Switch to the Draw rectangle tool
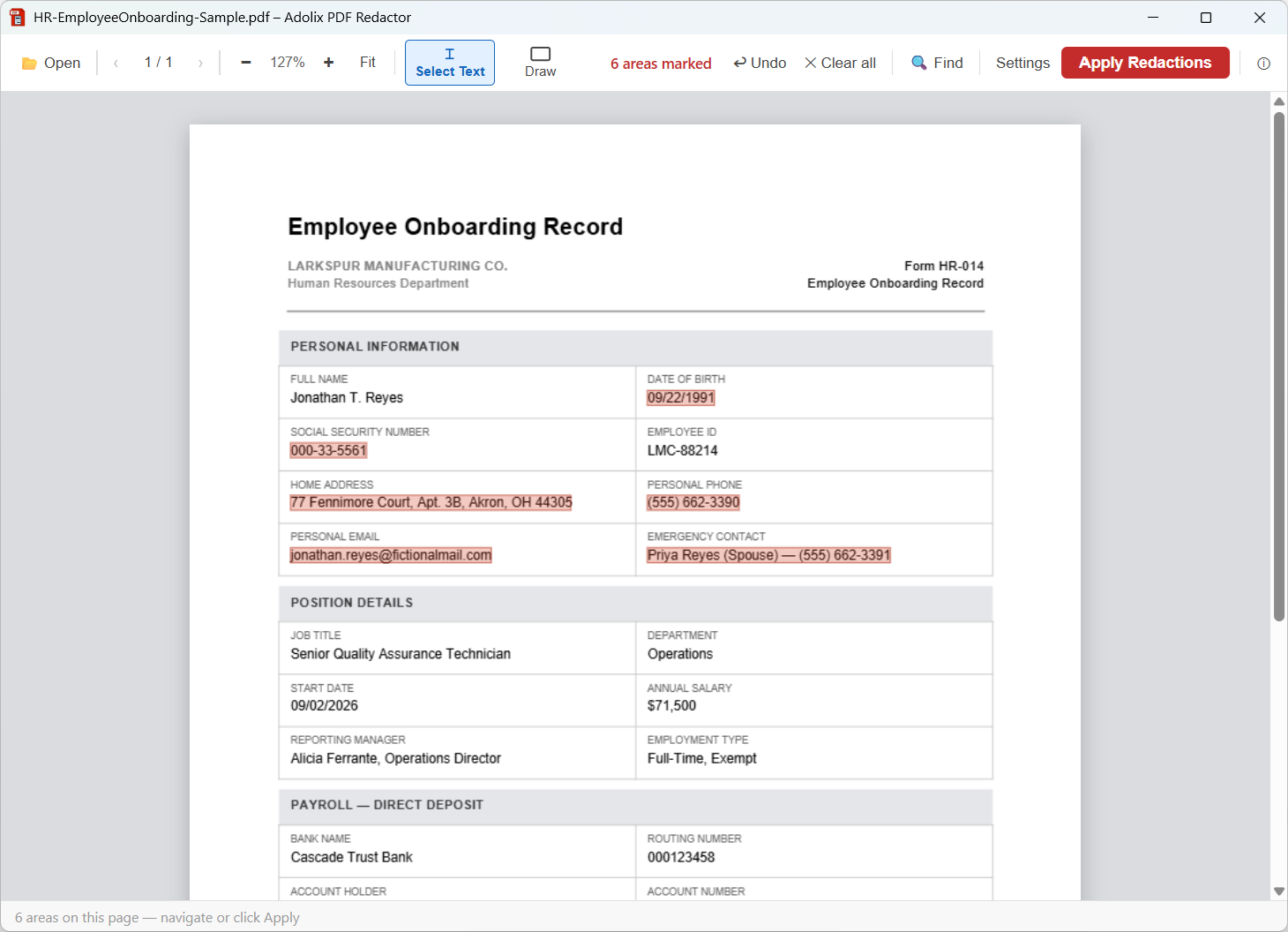 541,63
